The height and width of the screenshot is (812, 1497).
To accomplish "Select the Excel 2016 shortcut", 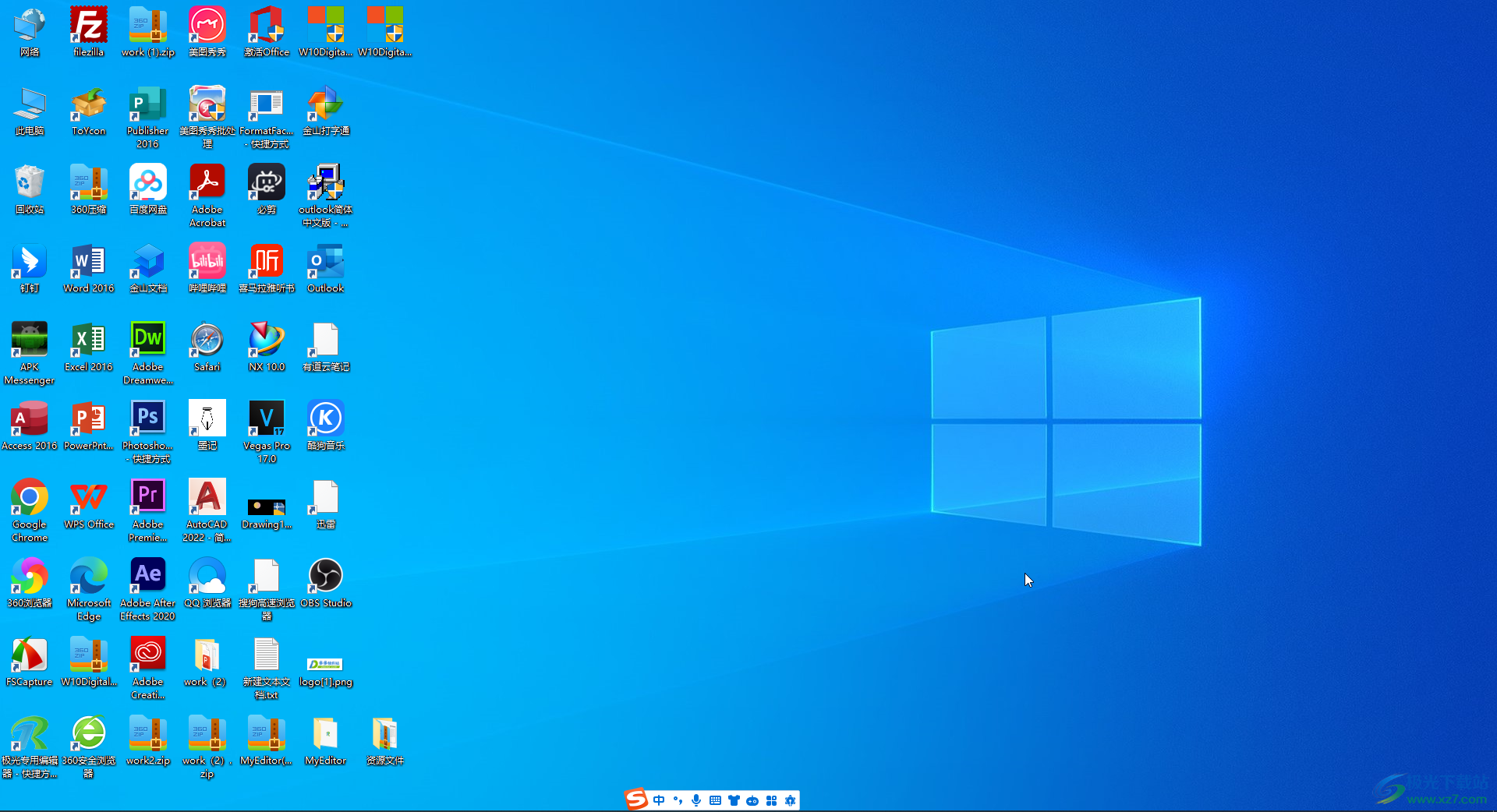I will (88, 341).
